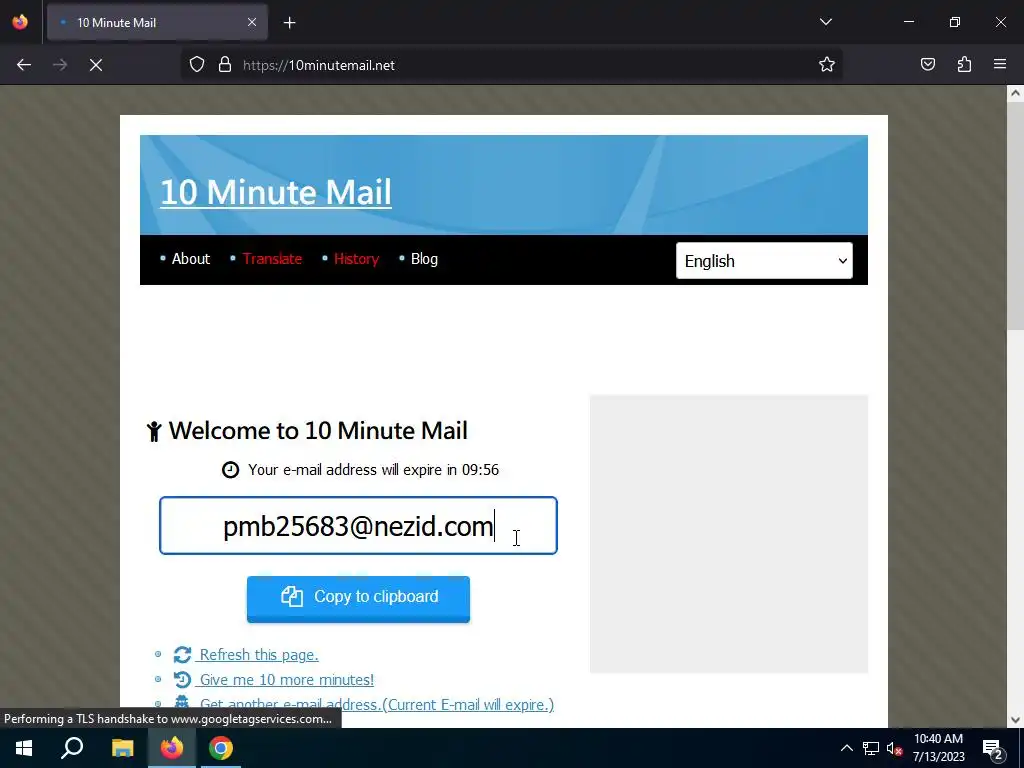Minimize the Firefox window
Screen dimensions: 1024x768
point(908,22)
